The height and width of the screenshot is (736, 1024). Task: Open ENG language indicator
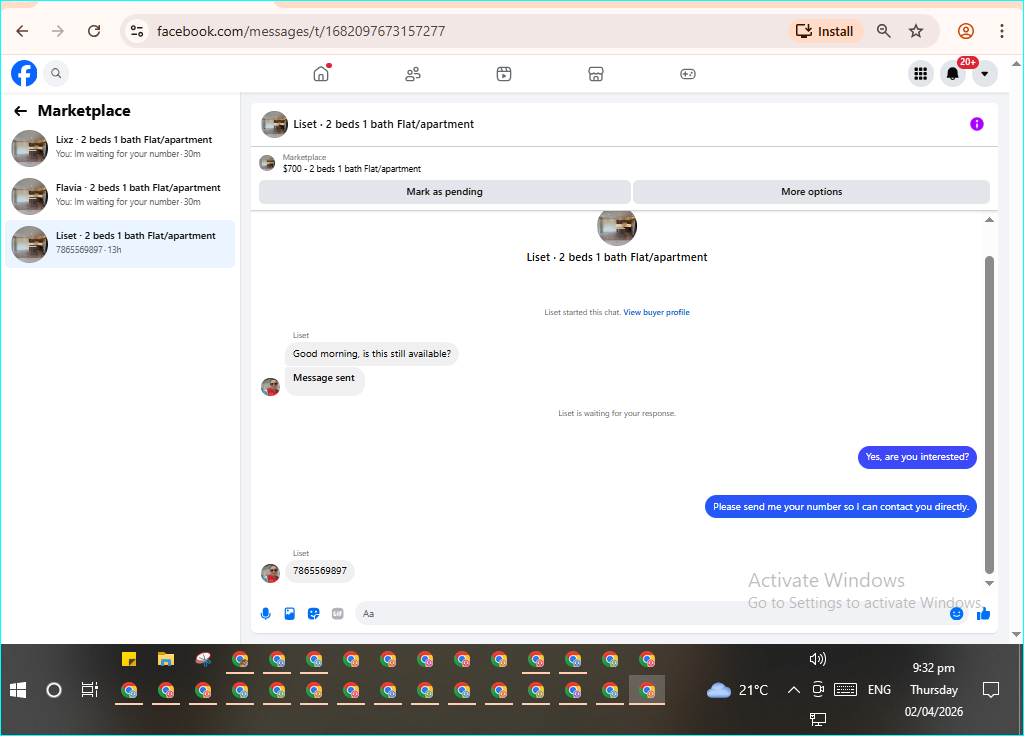coord(879,690)
